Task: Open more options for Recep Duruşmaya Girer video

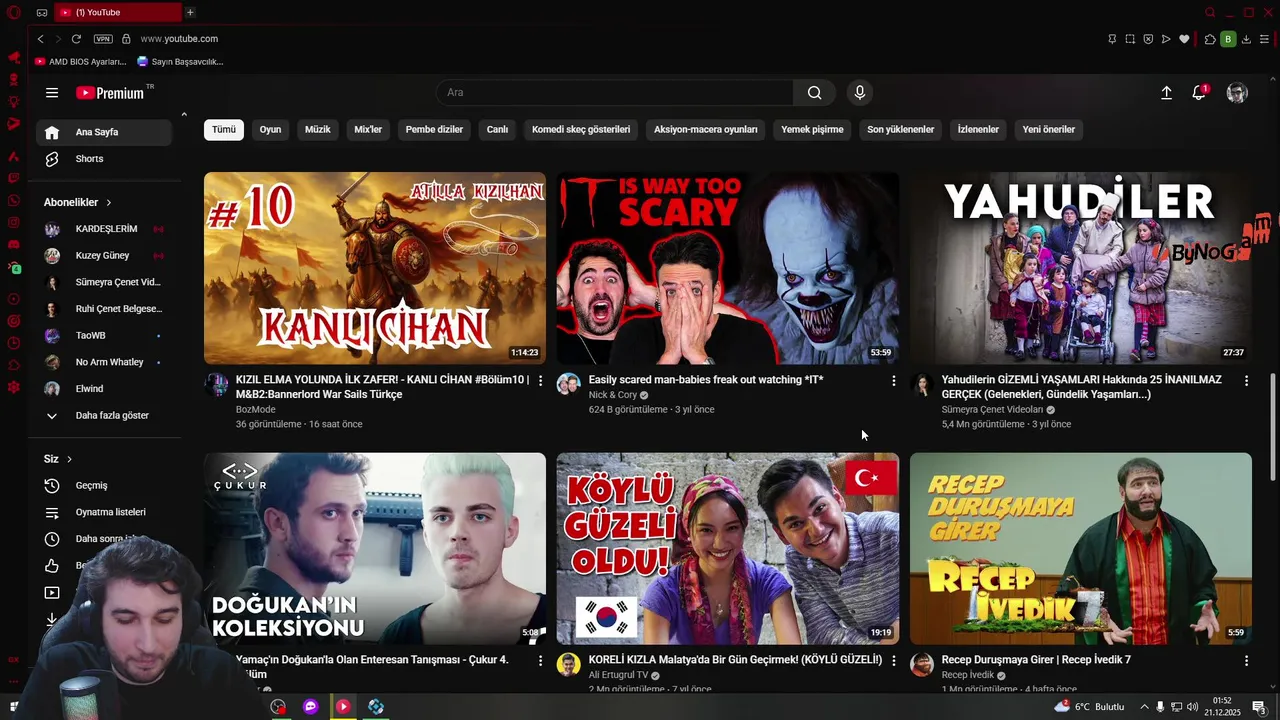Action: (x=1246, y=661)
